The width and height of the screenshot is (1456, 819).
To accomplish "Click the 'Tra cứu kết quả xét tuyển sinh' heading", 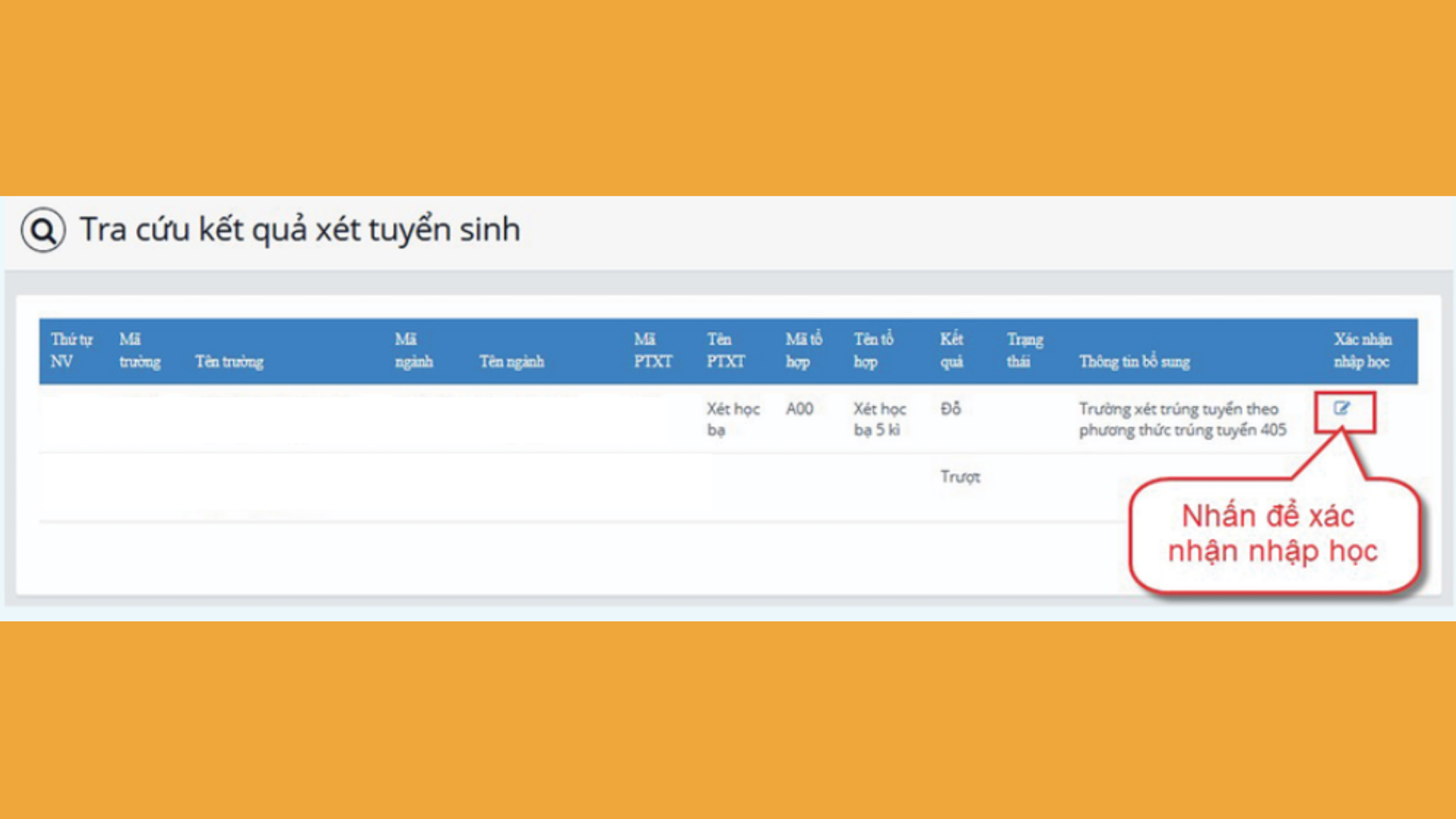I will point(300,230).
